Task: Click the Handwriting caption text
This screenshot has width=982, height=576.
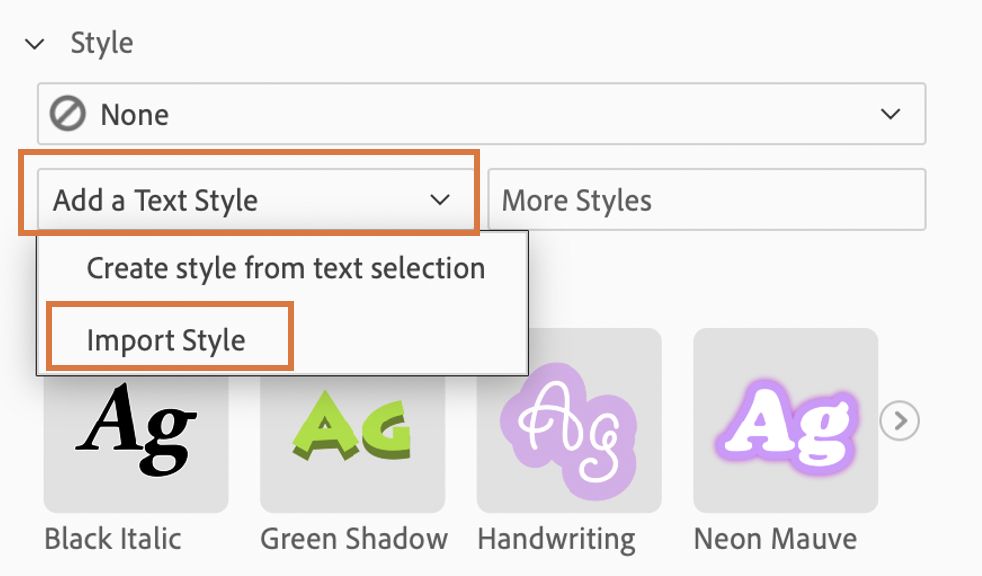Action: pos(556,539)
